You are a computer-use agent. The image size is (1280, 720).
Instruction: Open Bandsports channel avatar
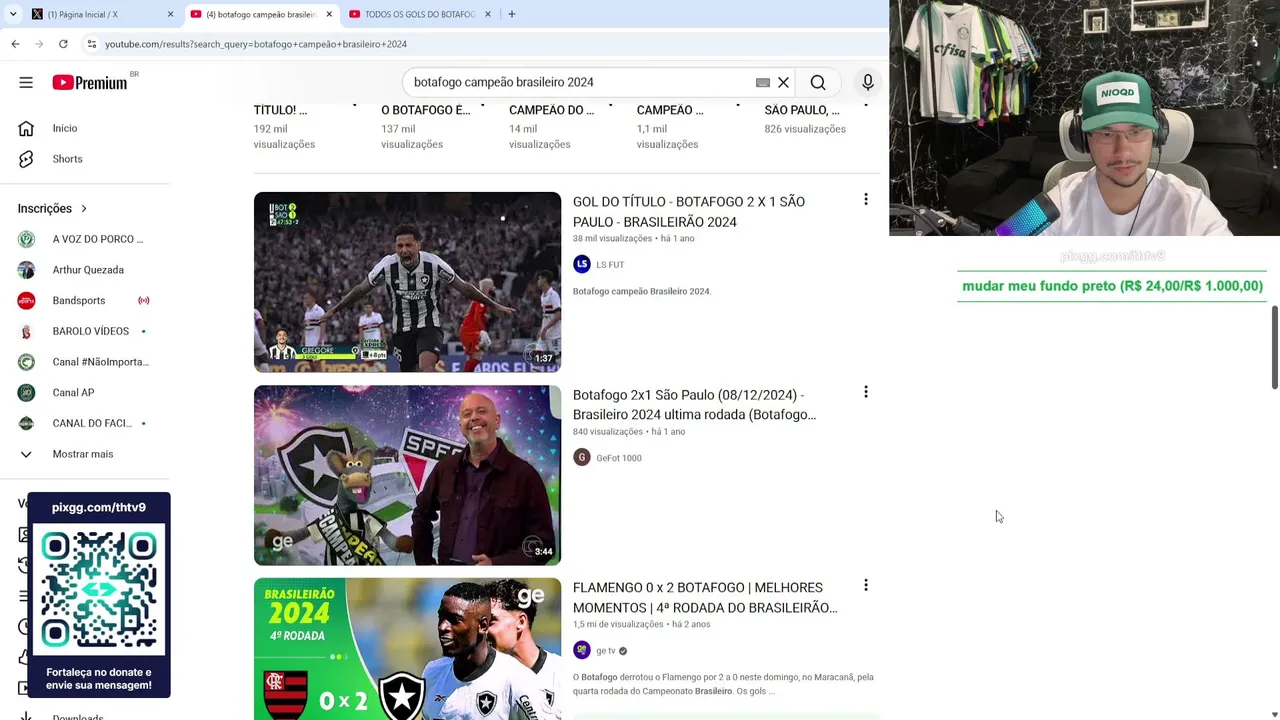(x=27, y=300)
